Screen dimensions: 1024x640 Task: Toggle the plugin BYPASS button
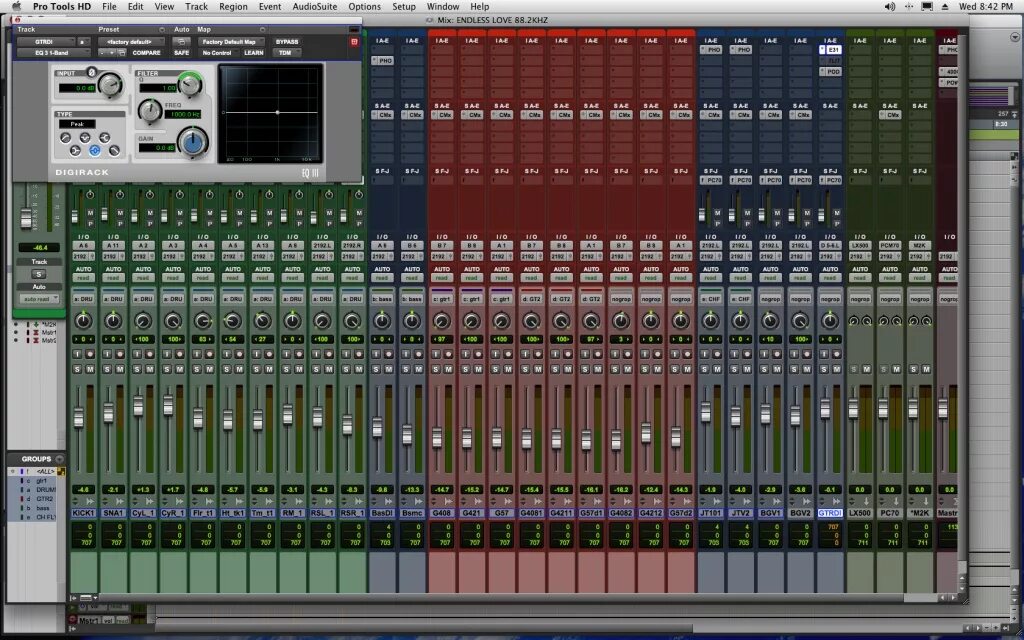287,42
